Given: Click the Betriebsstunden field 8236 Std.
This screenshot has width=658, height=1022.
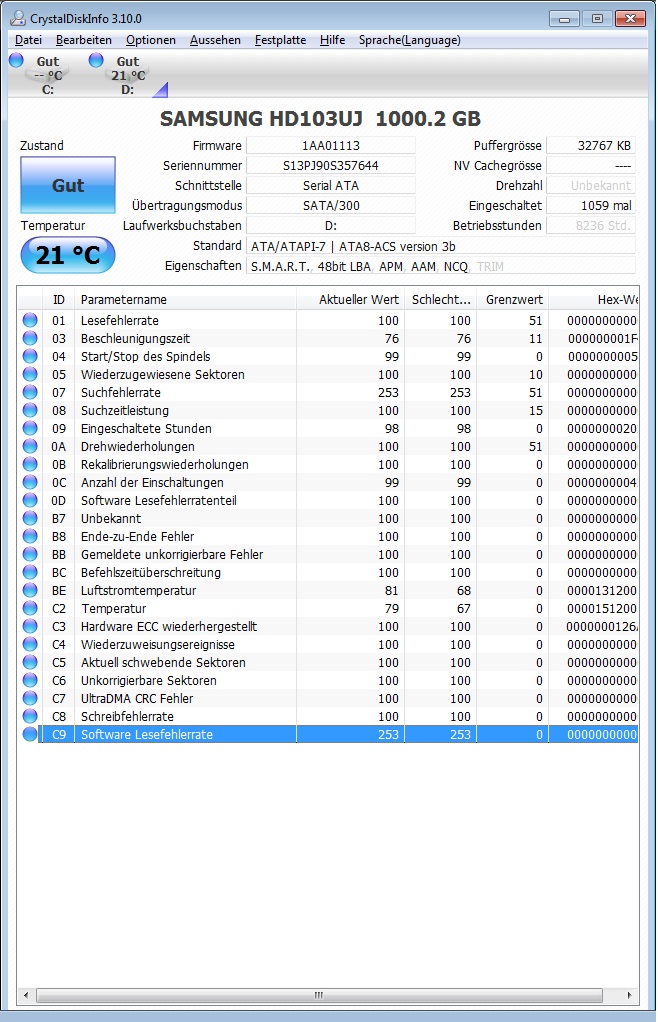Looking at the screenshot, I should coord(591,226).
